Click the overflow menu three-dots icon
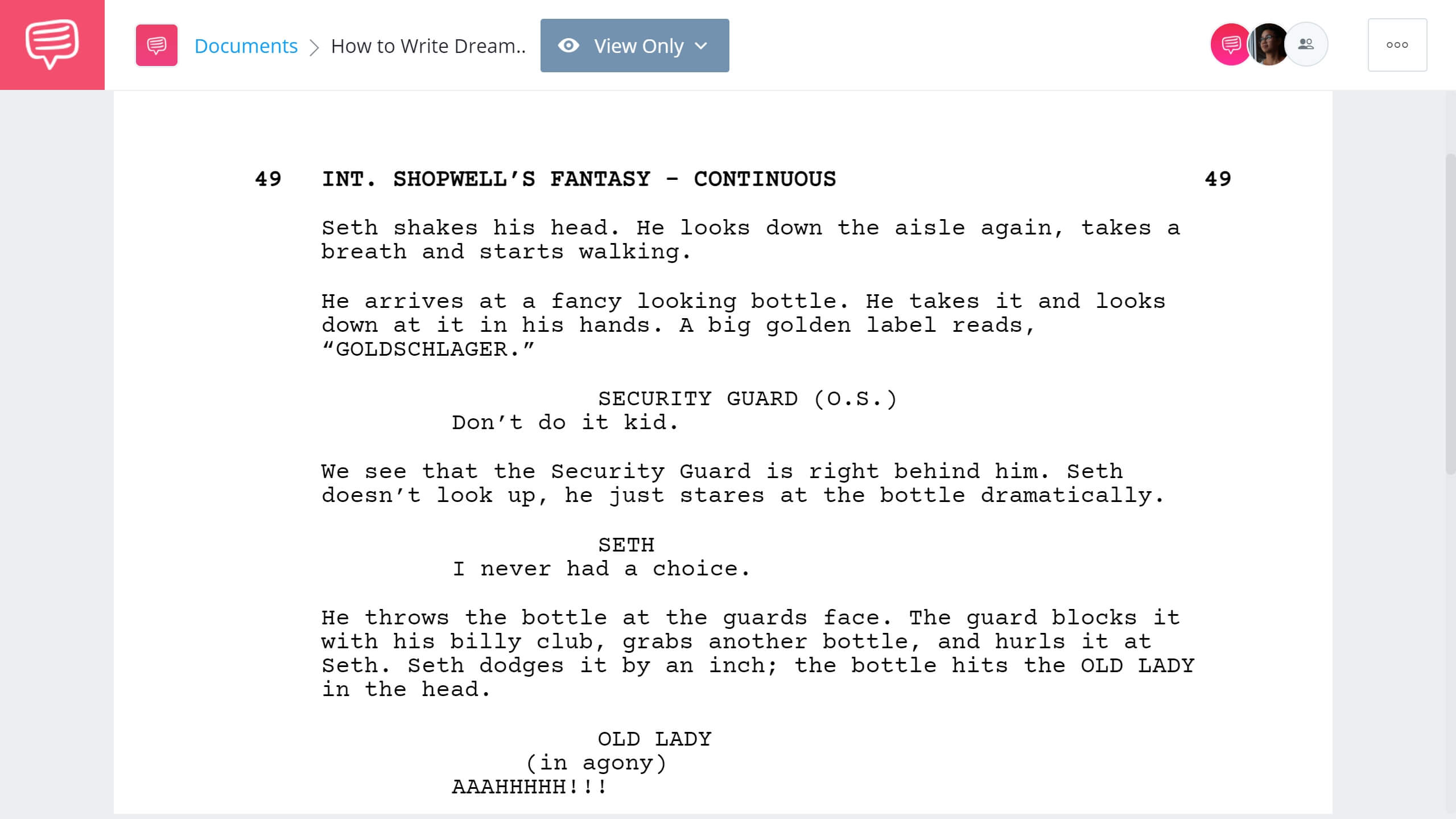Viewport: 1456px width, 819px height. [1397, 45]
